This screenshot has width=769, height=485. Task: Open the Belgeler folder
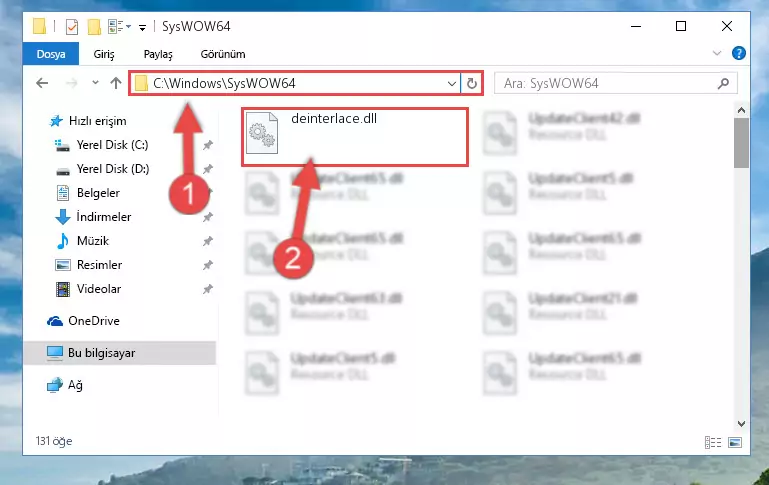coord(98,193)
